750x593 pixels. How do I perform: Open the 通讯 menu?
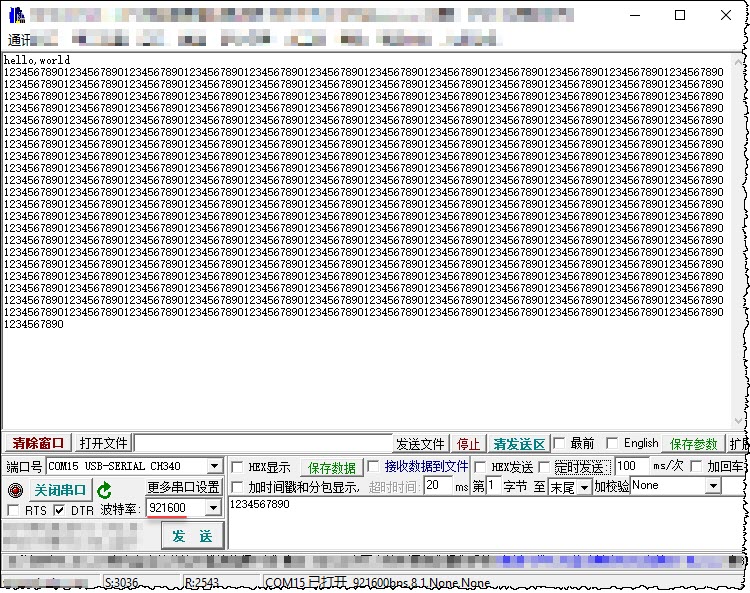click(x=19, y=40)
